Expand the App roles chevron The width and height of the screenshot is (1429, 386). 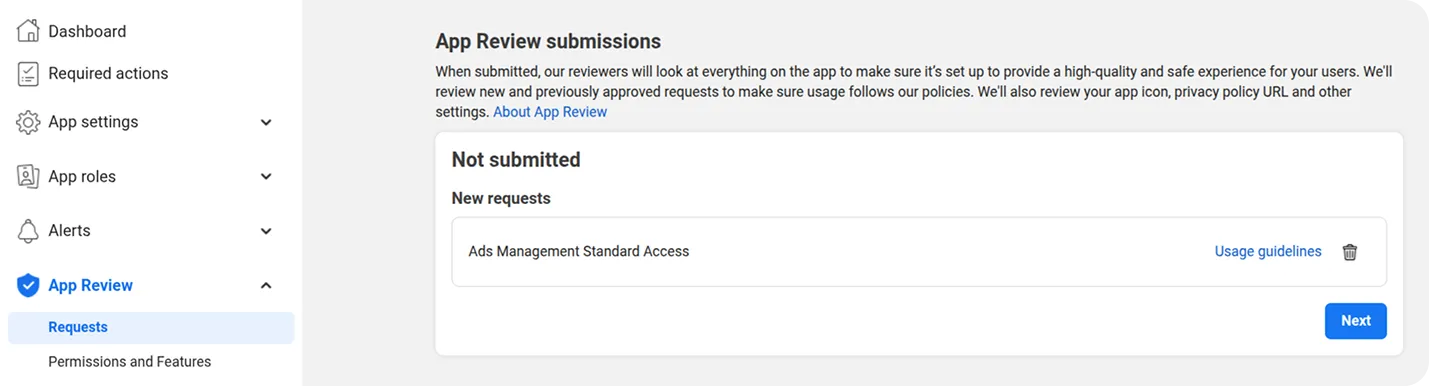[266, 176]
